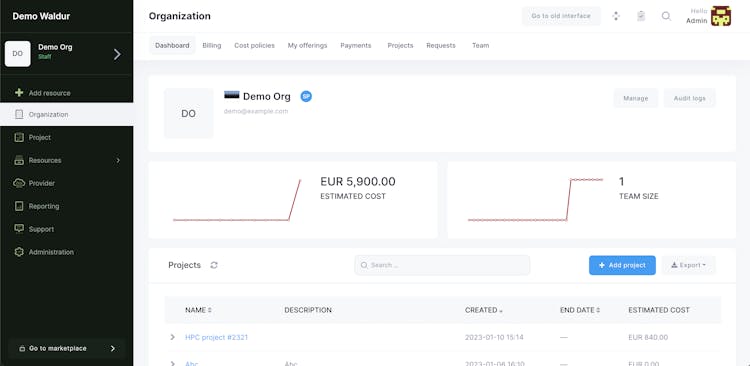
Task: Expand the Resources sidebar submenu
Action: click(x=118, y=160)
